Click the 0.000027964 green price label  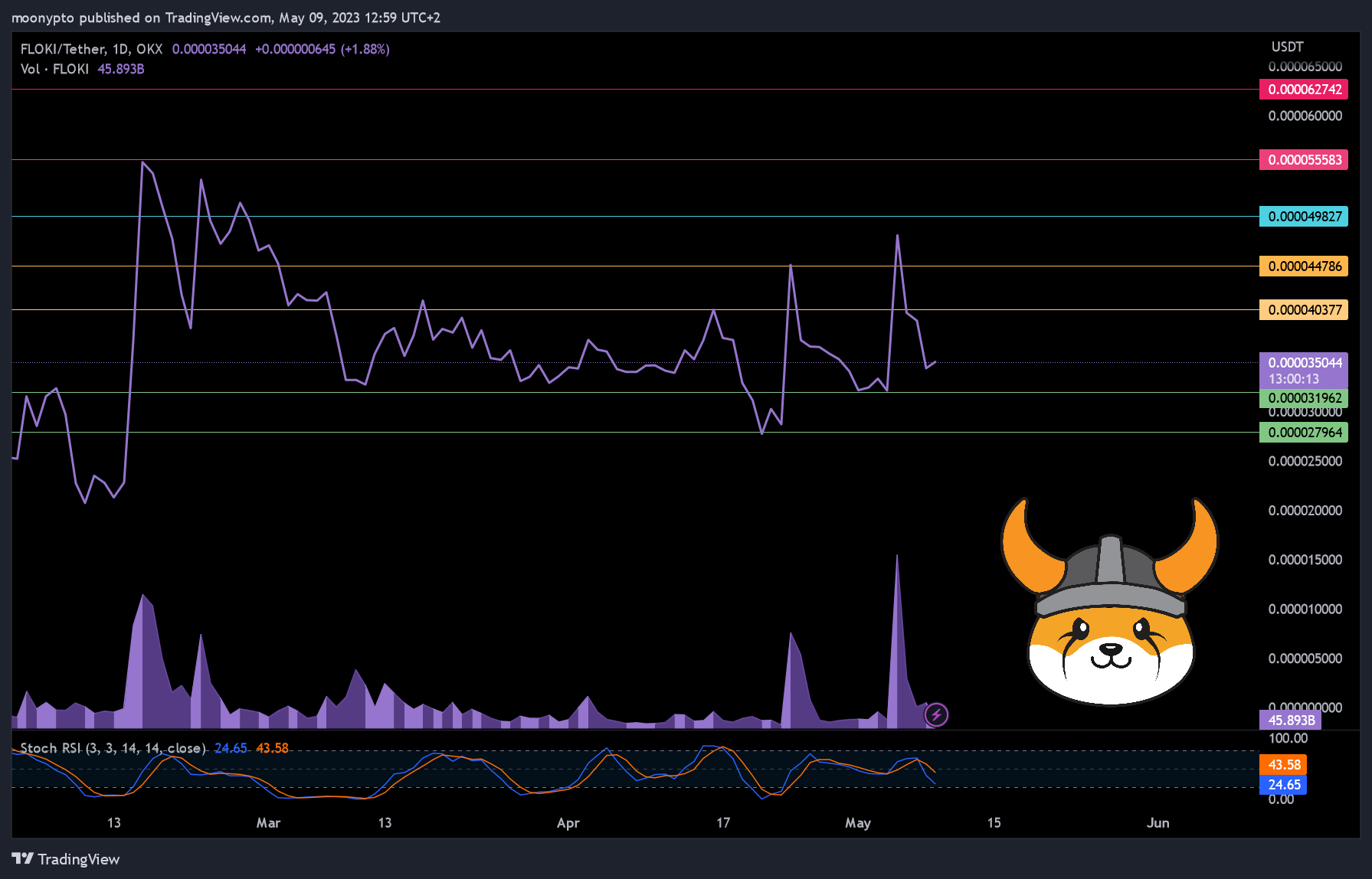1304,433
